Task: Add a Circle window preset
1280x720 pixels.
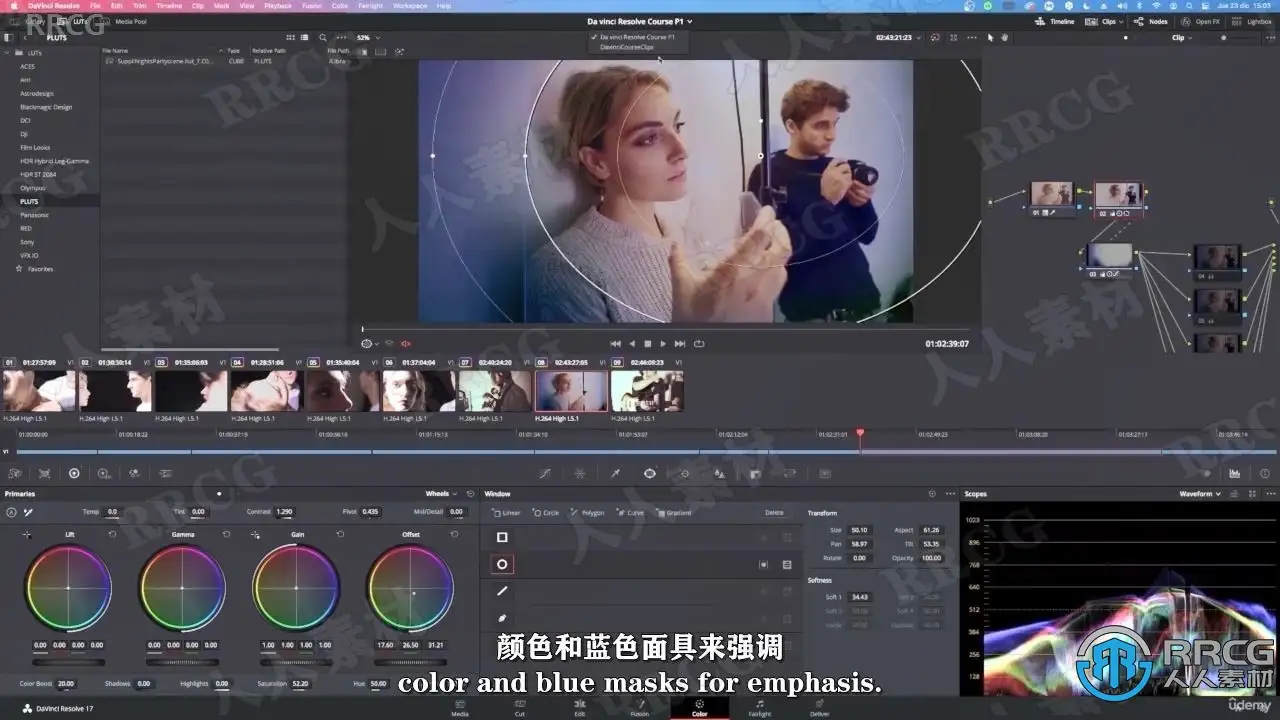Action: 547,512
